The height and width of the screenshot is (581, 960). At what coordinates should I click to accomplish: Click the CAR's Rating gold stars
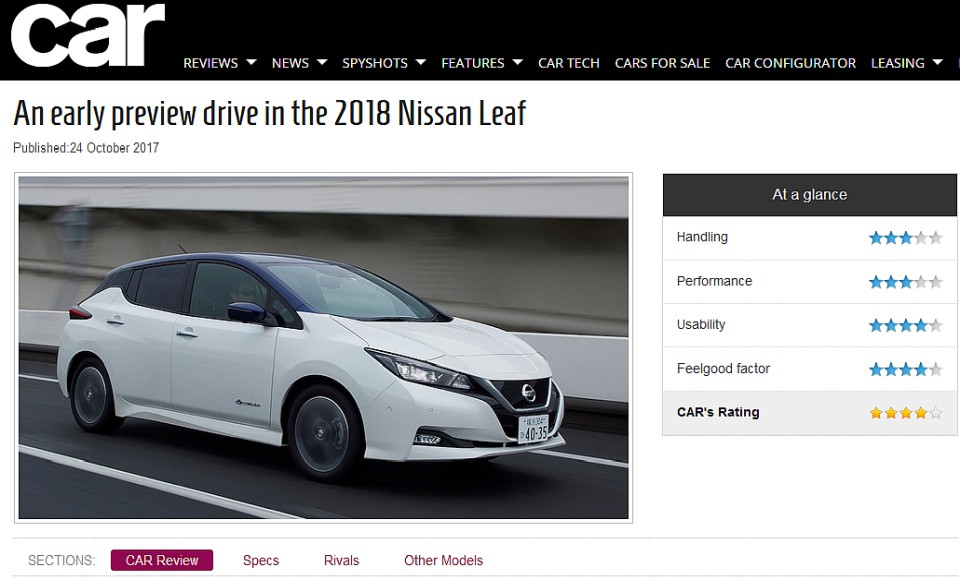(906, 413)
